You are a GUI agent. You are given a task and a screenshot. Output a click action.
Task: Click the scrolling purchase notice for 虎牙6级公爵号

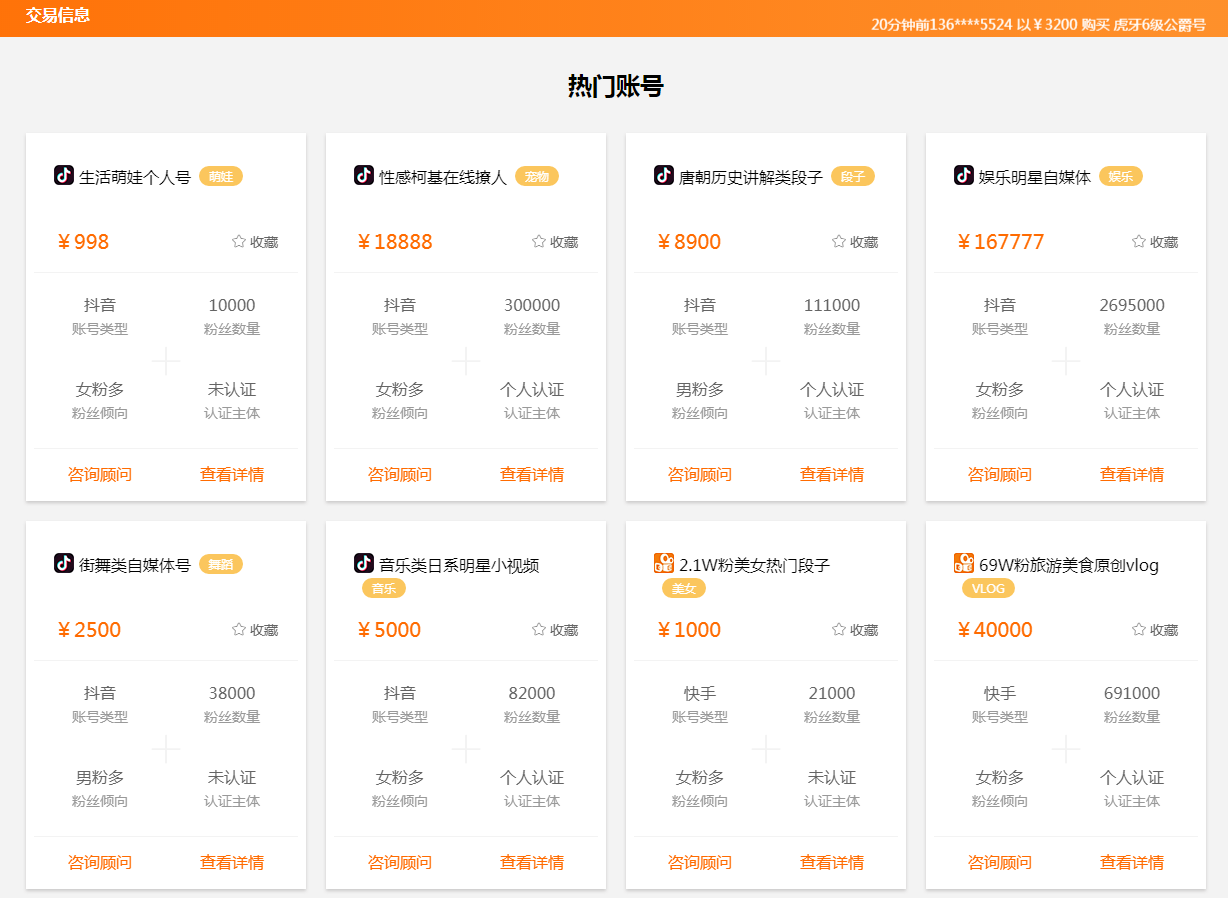[x=1039, y=25]
